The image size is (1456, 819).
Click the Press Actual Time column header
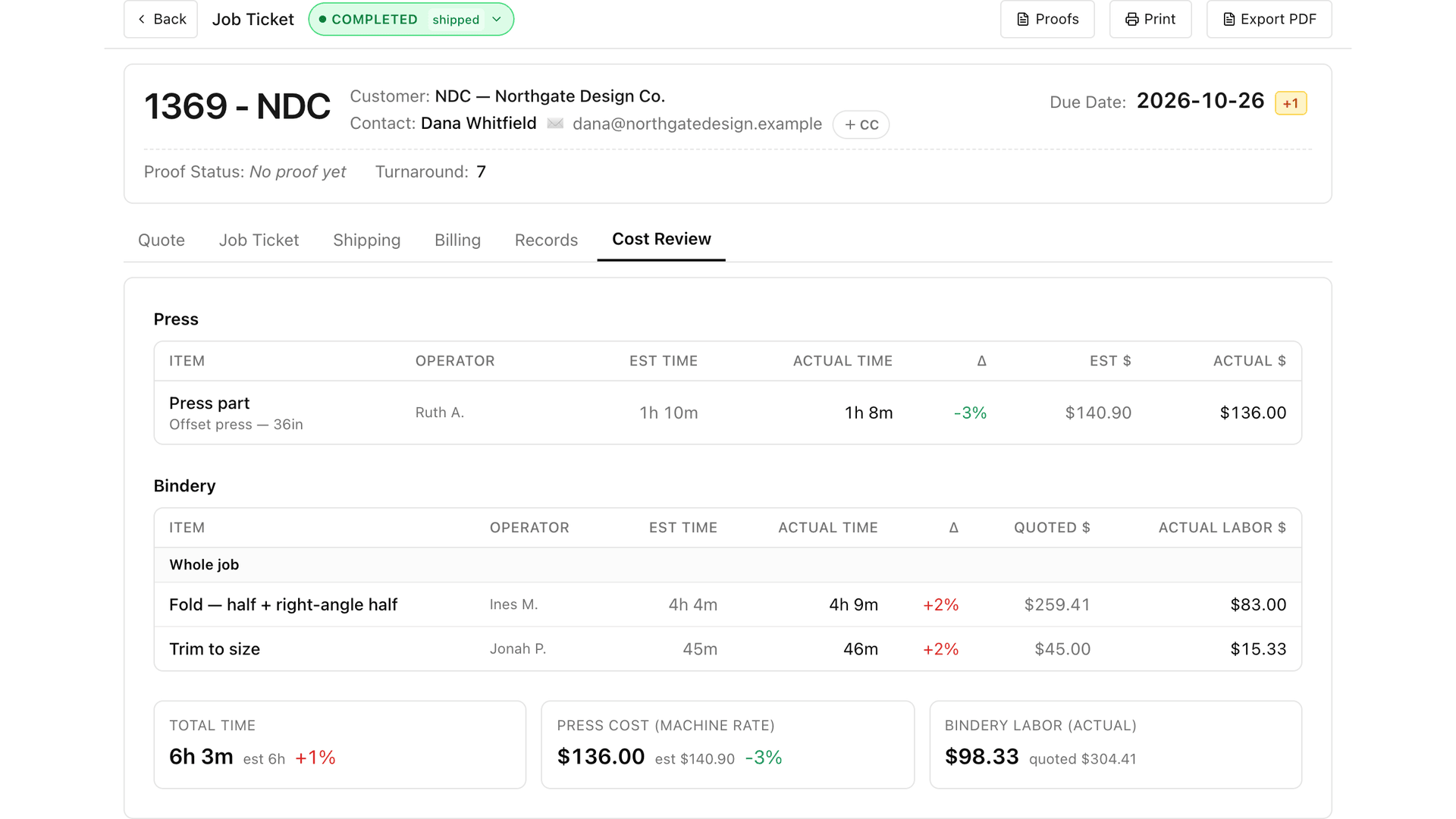[843, 361]
